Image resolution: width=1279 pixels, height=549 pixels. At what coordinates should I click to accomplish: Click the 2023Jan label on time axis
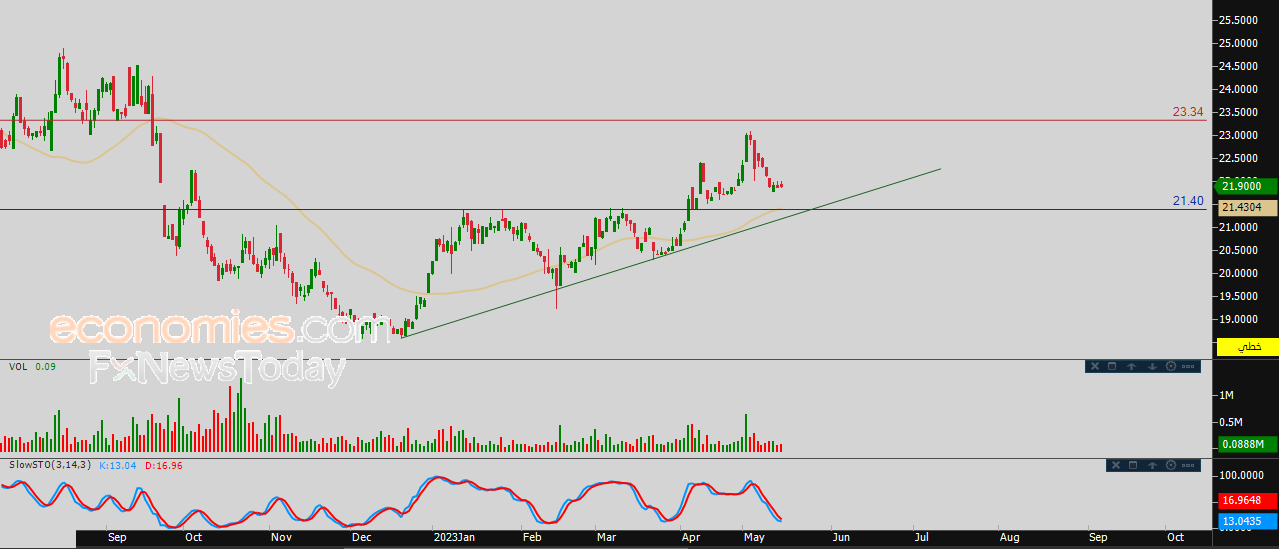click(453, 537)
